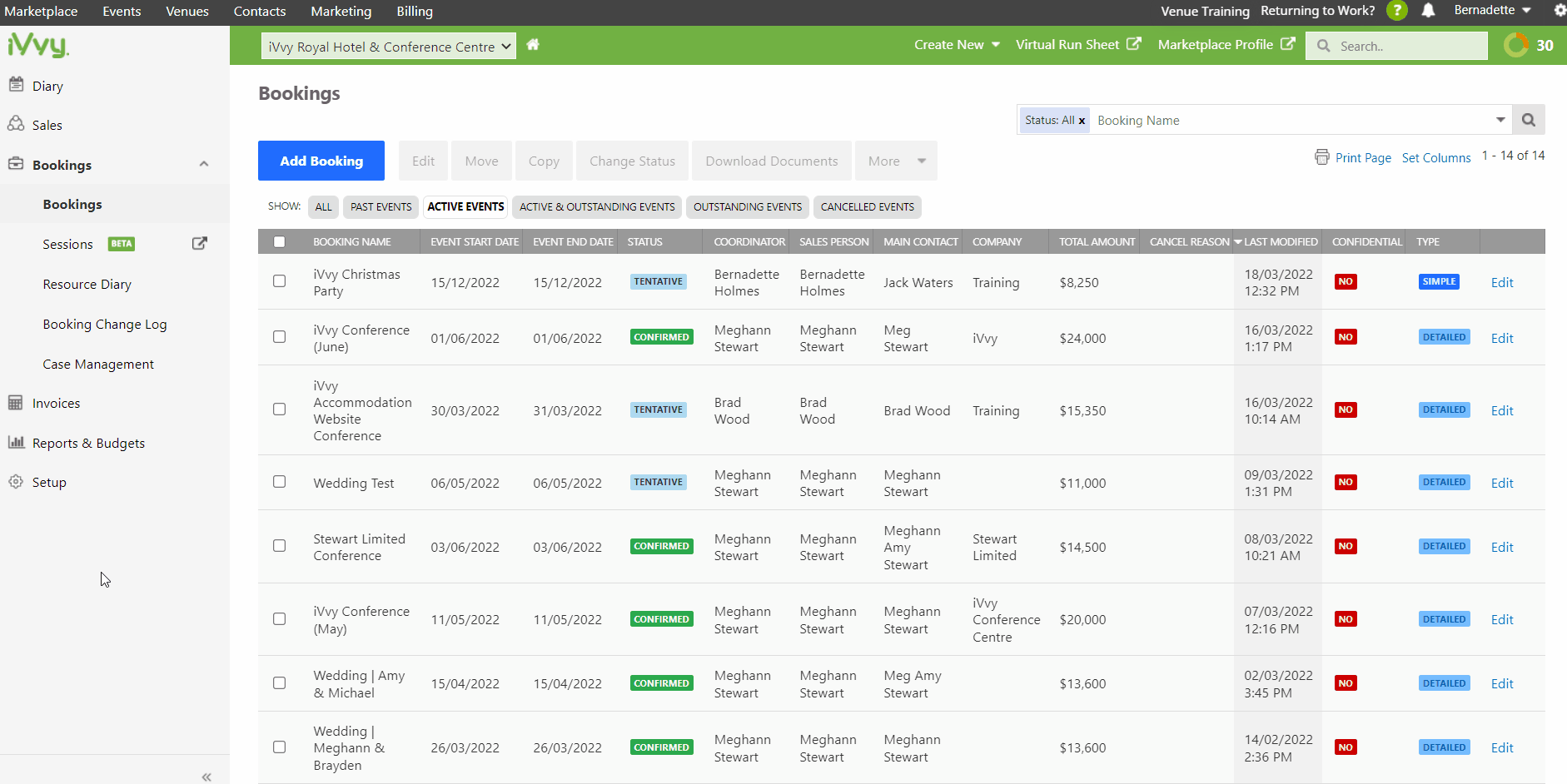Open the Marketing top menu
This screenshot has height=784, width=1567.
click(341, 12)
